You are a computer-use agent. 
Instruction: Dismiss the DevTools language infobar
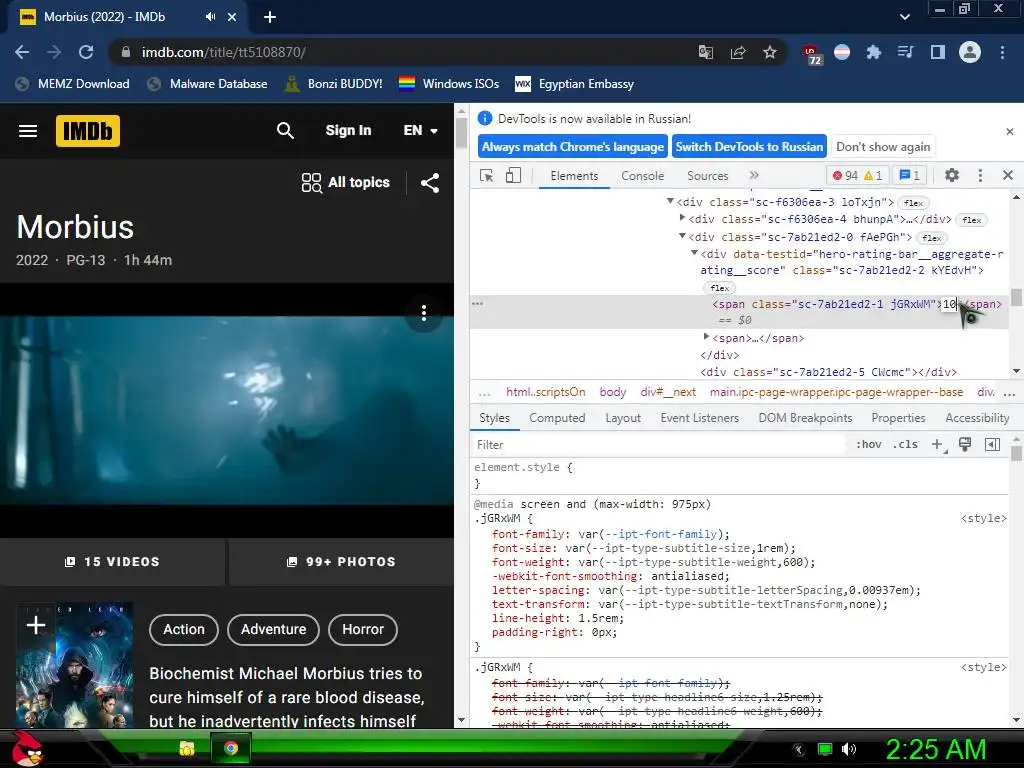coord(1010,132)
